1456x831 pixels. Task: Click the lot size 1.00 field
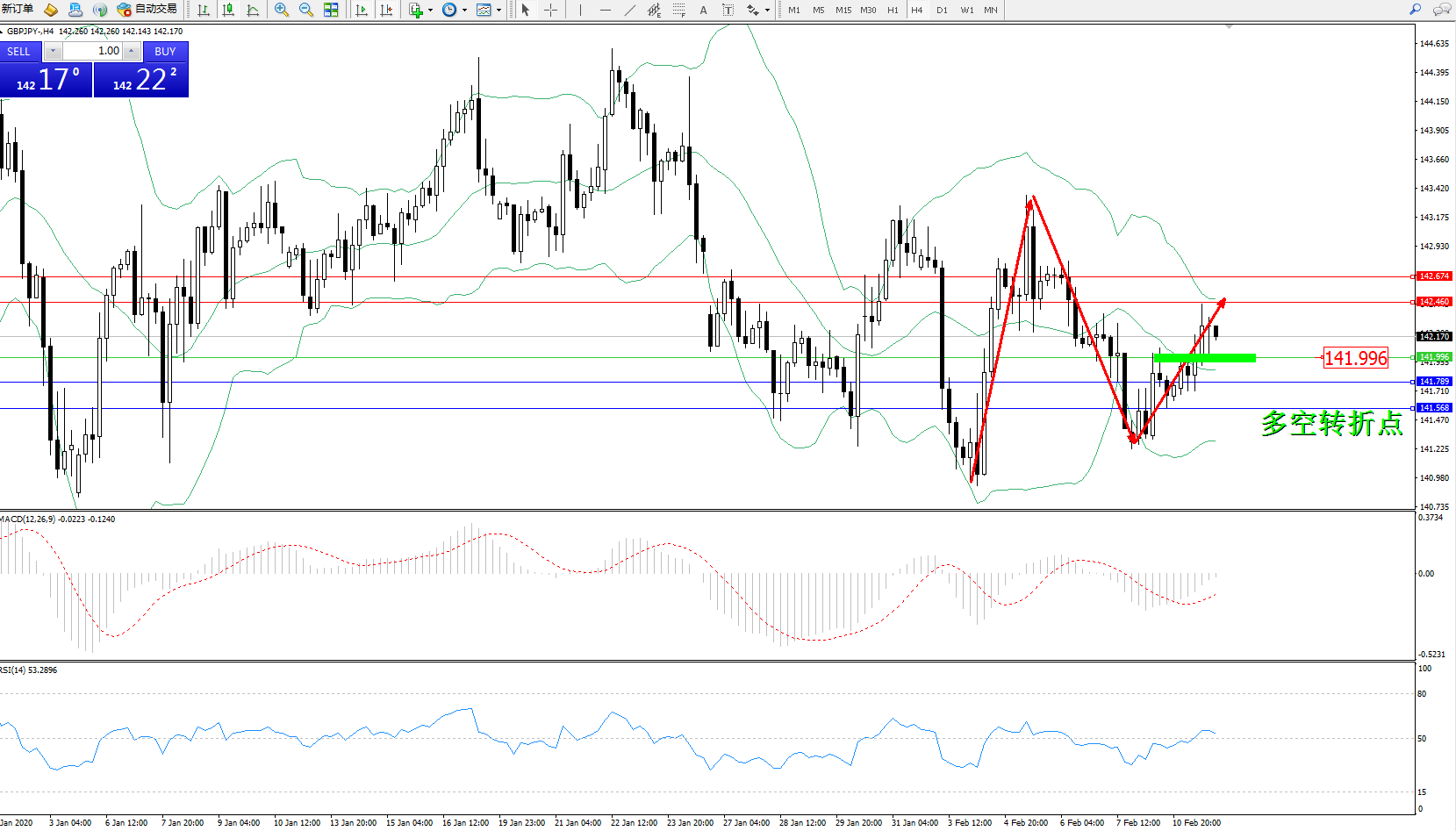click(92, 51)
